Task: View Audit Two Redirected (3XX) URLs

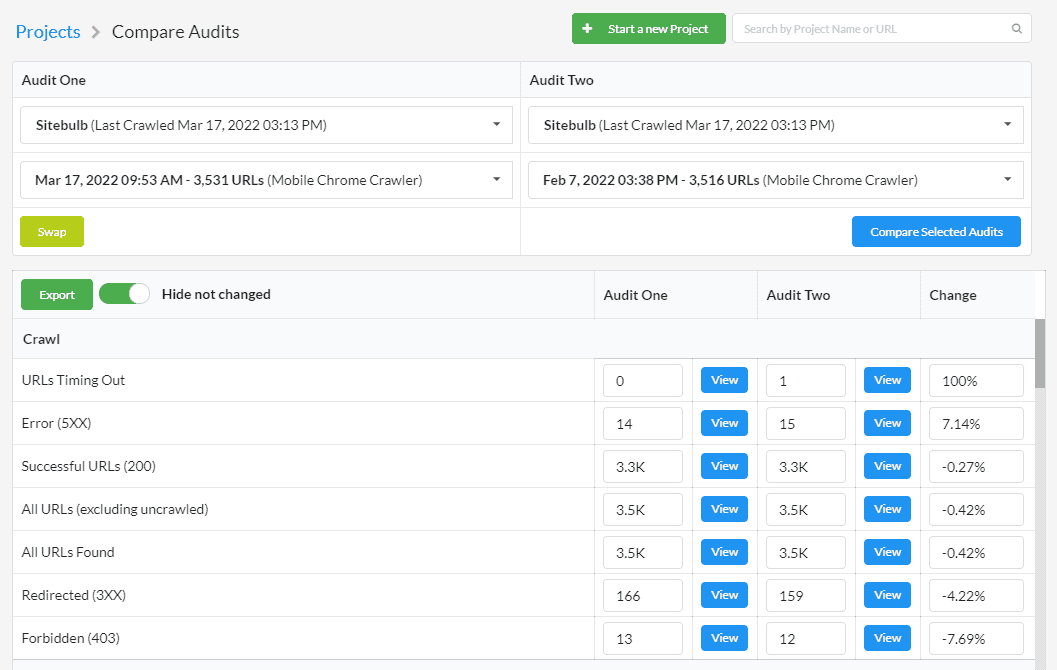Action: 888,595
